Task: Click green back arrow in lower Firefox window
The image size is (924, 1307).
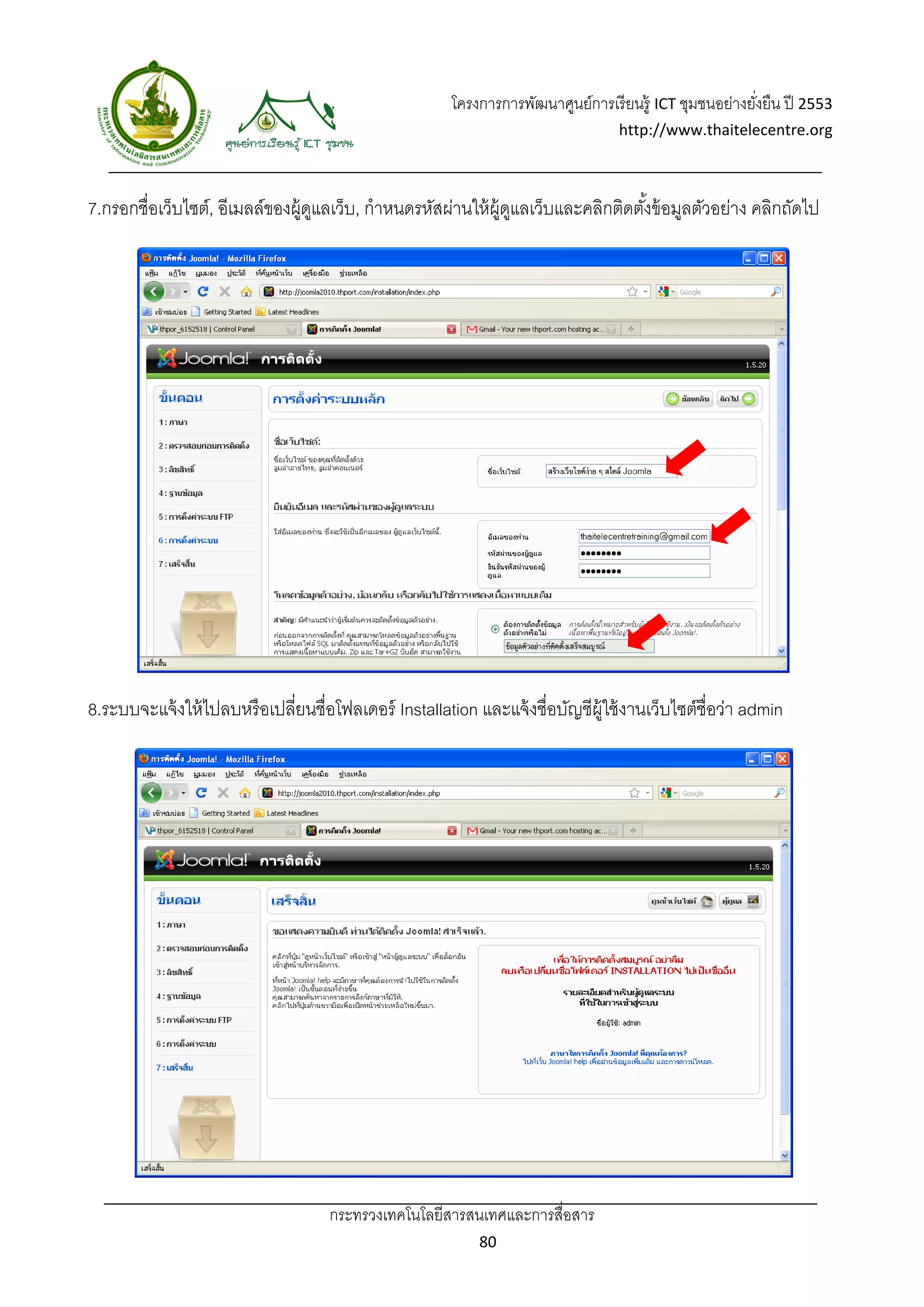Action: (152, 792)
